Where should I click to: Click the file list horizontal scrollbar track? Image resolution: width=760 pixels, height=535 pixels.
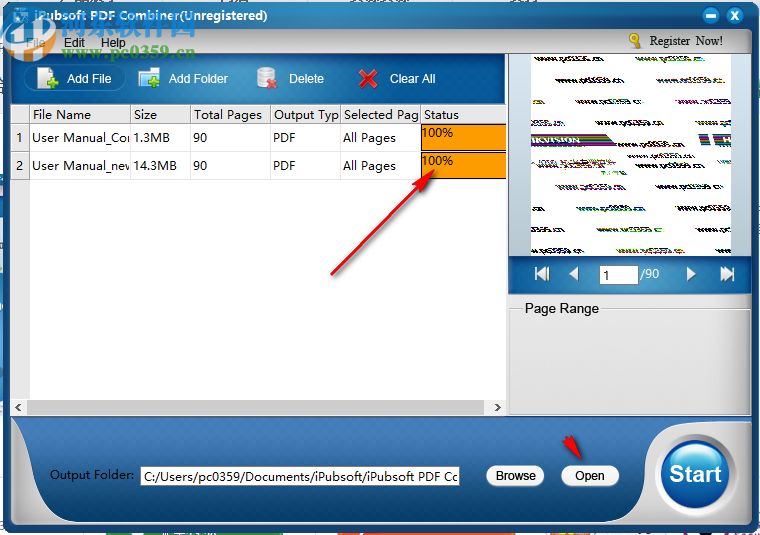pos(255,408)
